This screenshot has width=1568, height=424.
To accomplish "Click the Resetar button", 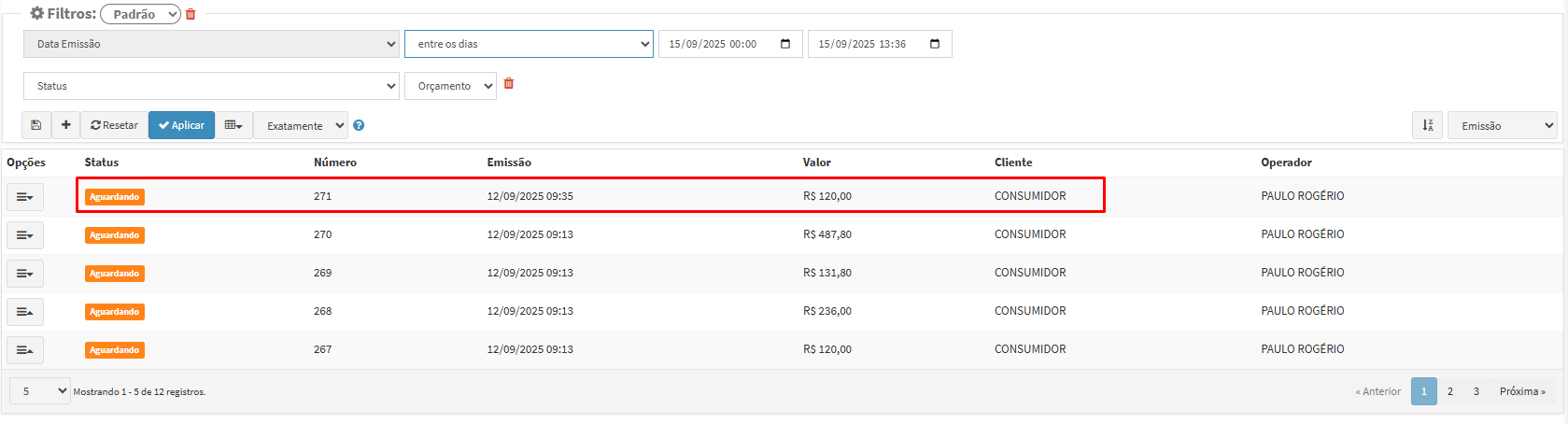I will [114, 125].
